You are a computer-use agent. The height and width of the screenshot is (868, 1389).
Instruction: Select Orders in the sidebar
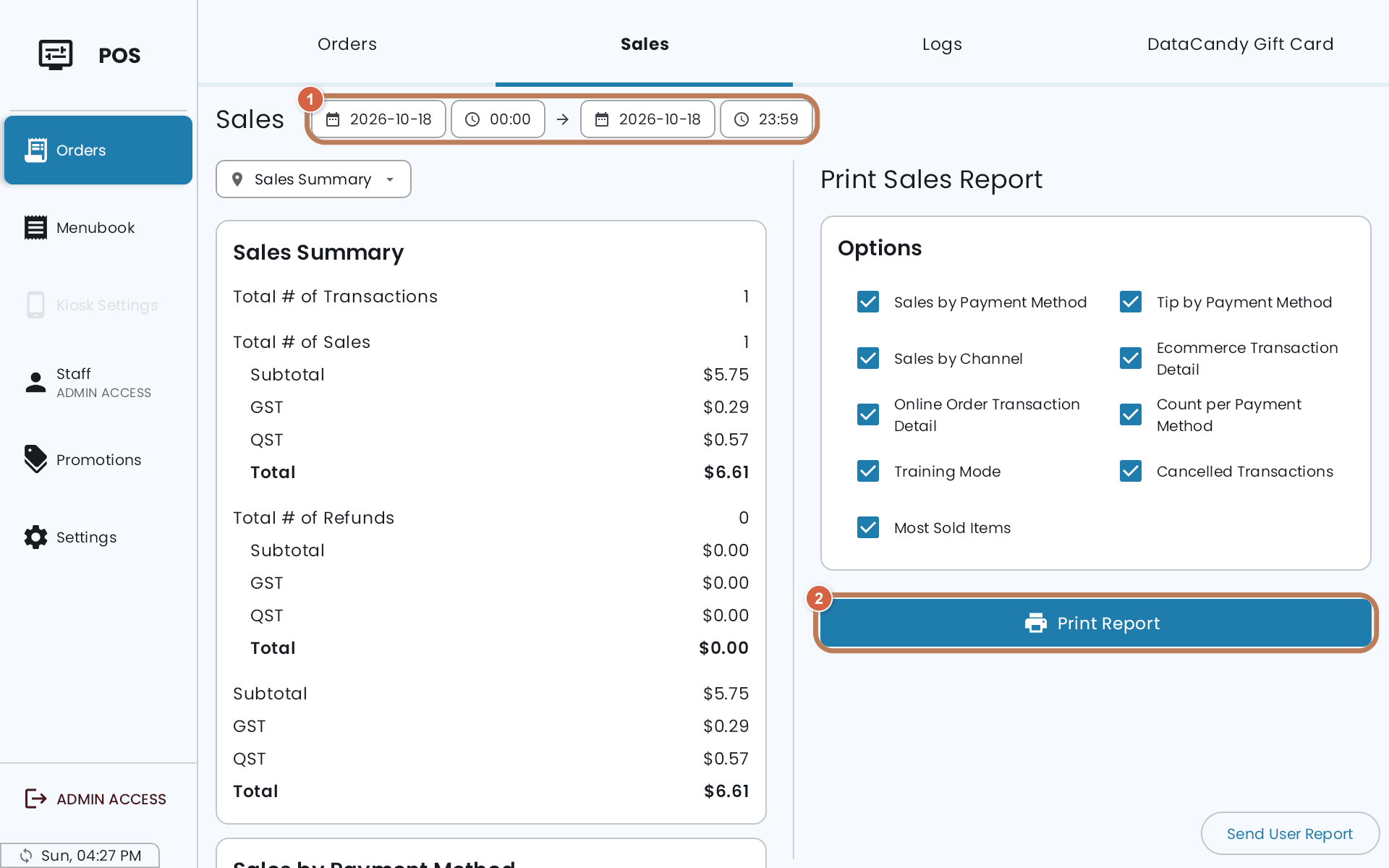pyautogui.click(x=98, y=150)
